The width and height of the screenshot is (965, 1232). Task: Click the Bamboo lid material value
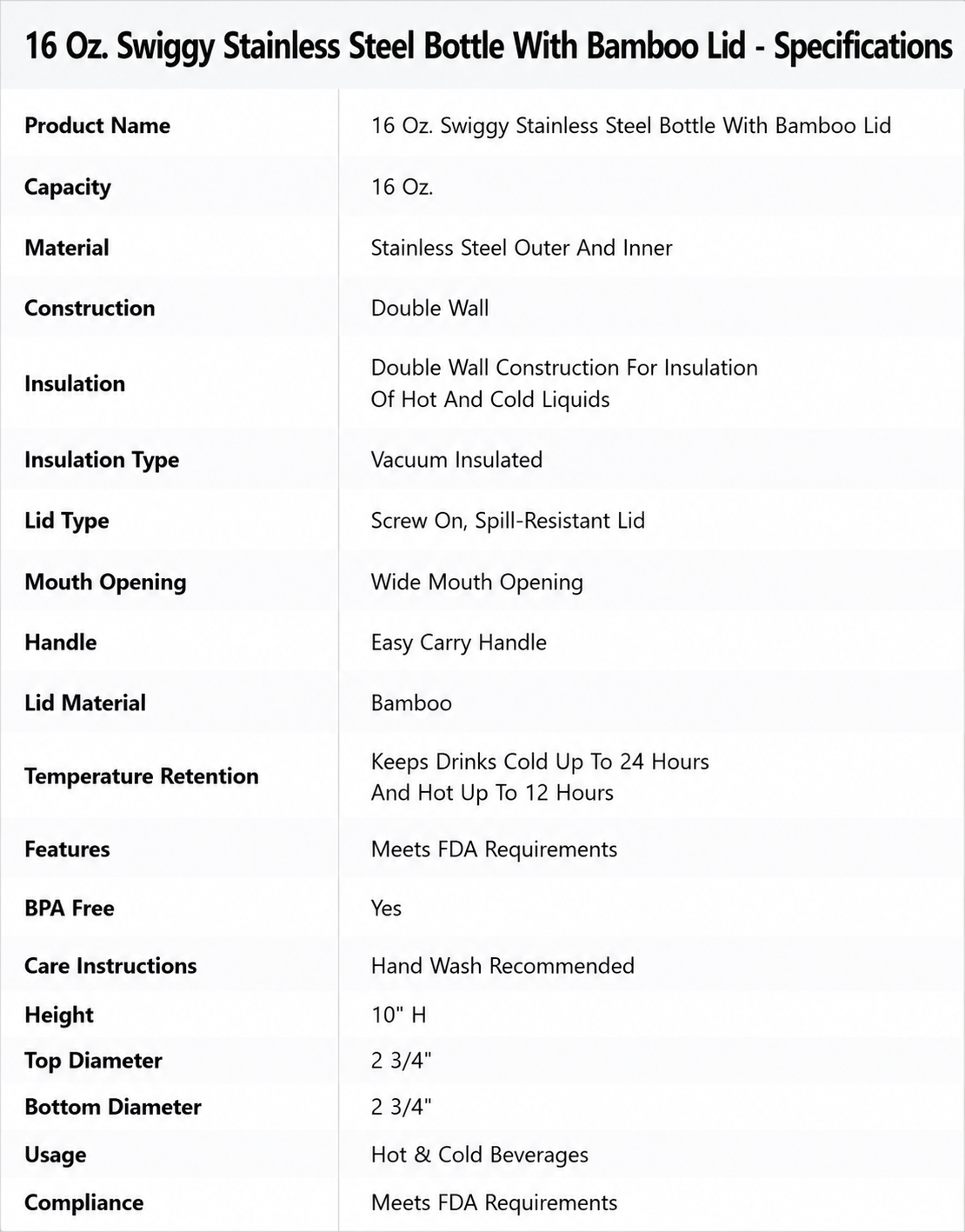click(411, 703)
